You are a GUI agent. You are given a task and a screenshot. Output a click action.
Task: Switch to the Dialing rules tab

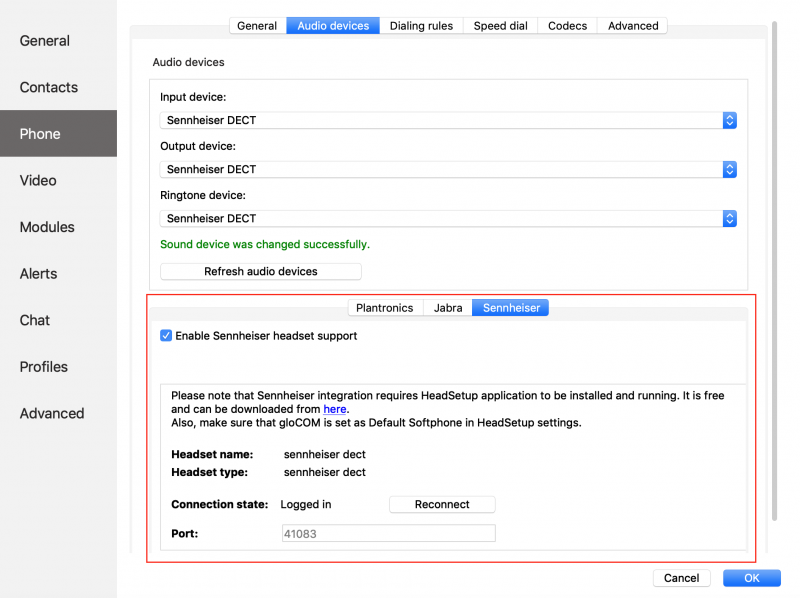click(421, 26)
